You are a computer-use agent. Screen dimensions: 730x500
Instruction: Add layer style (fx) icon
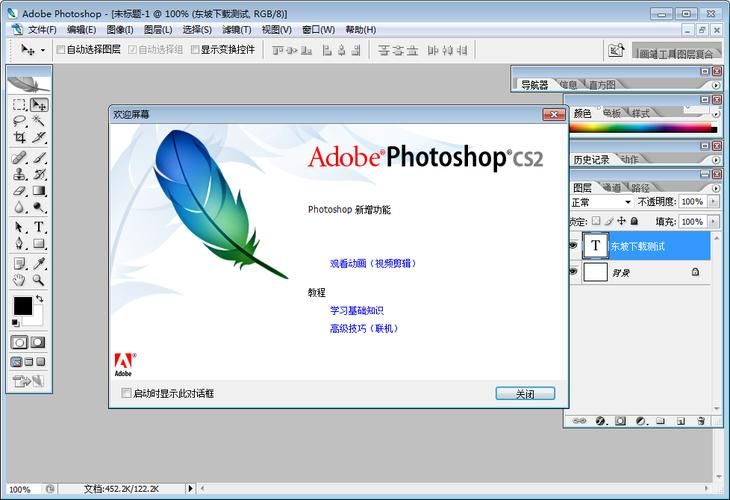click(x=600, y=421)
